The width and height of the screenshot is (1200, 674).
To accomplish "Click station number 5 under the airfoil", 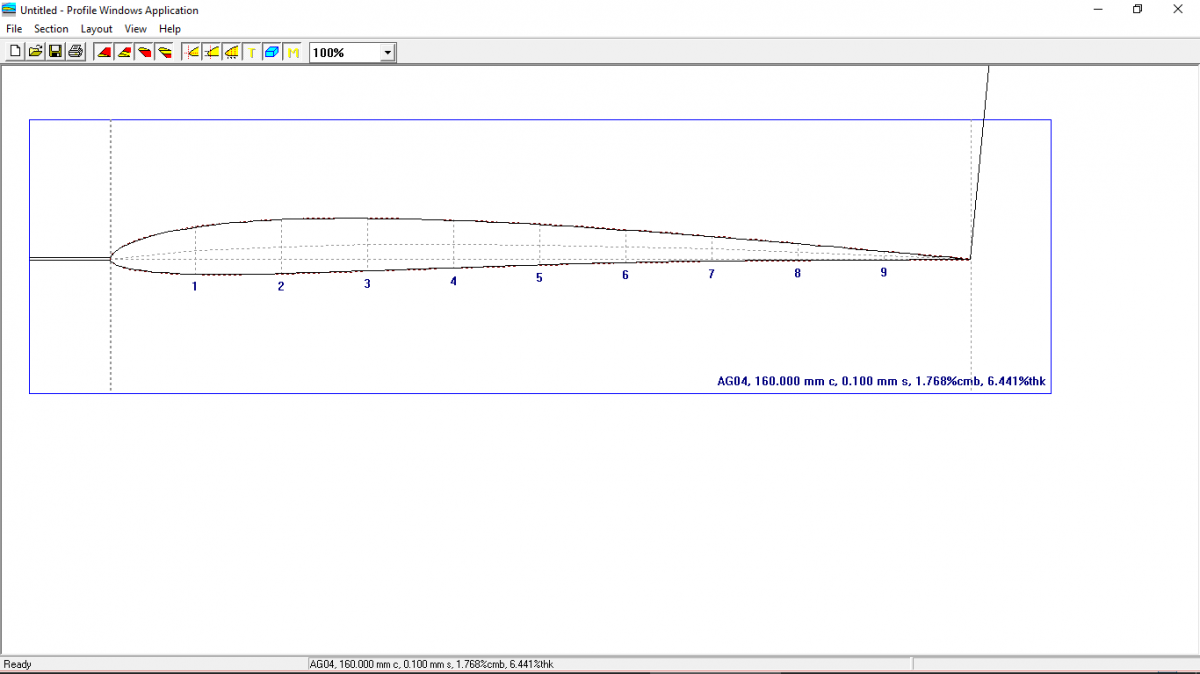I will pos(539,277).
